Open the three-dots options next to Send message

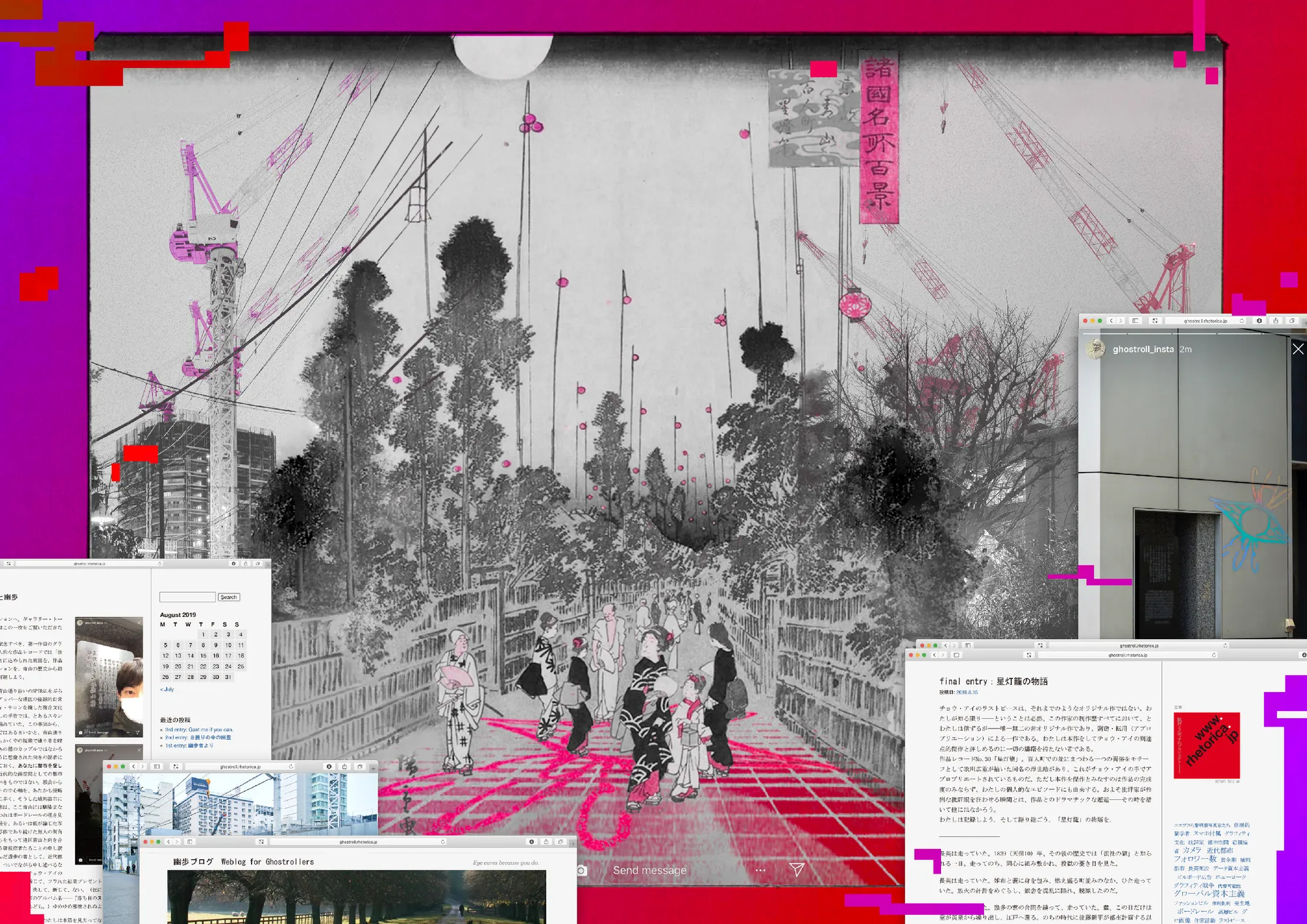pos(760,870)
